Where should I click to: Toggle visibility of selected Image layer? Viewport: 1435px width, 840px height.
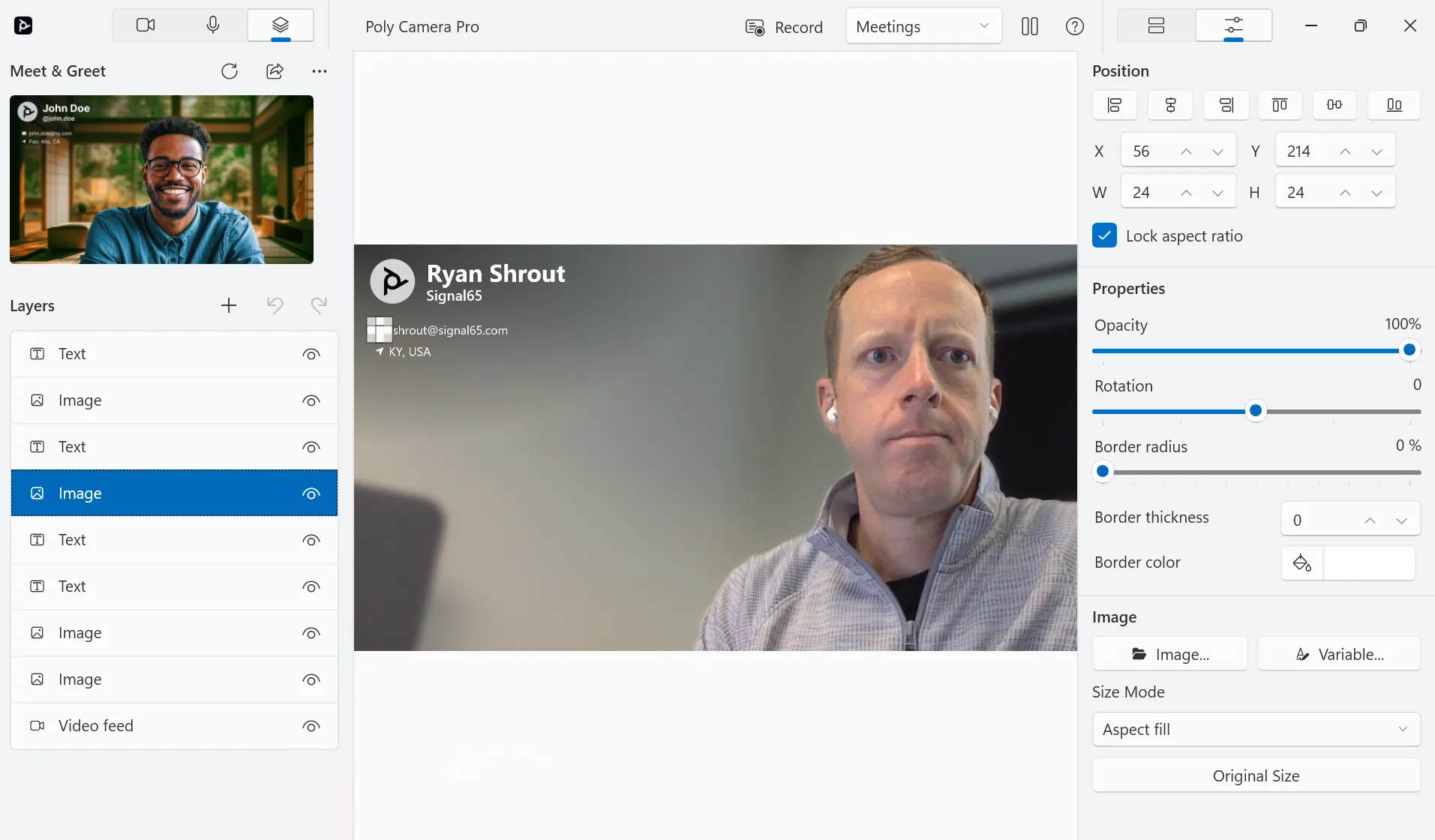311,493
